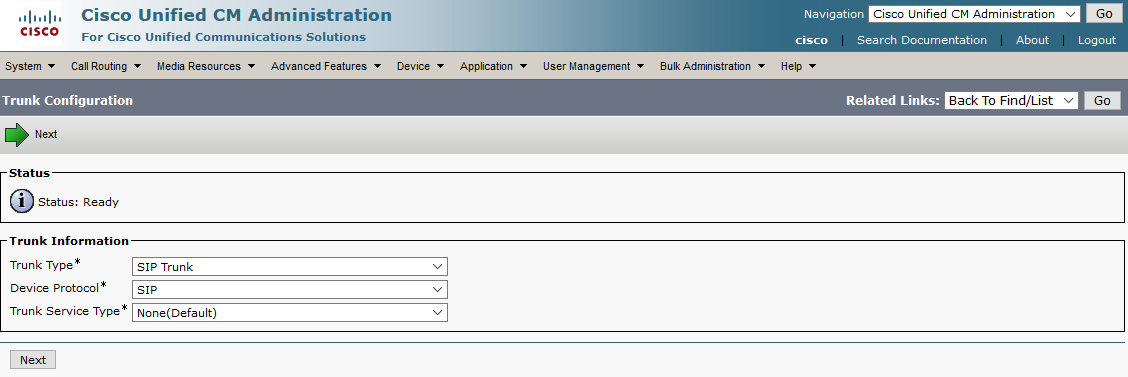Open the Search Documentation link
This screenshot has height=377, width=1128.
922,40
